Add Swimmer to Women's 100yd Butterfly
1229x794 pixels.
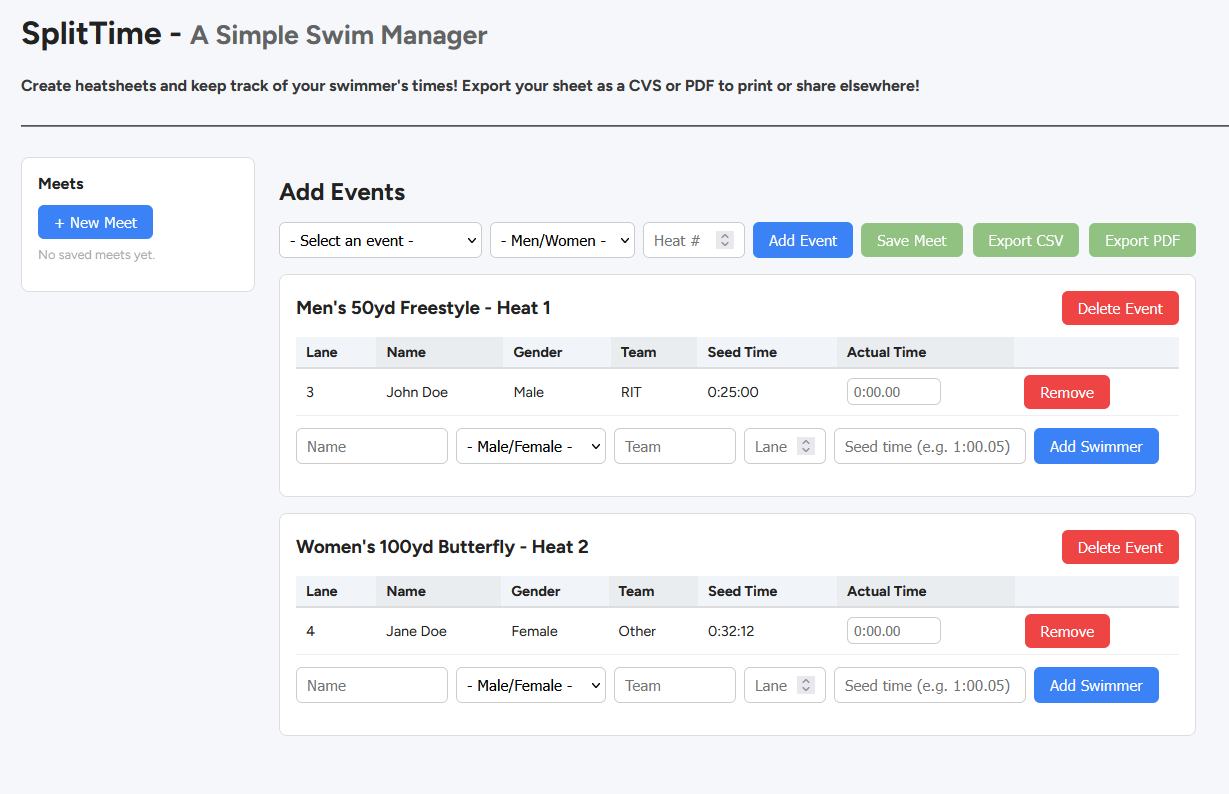pos(1096,685)
